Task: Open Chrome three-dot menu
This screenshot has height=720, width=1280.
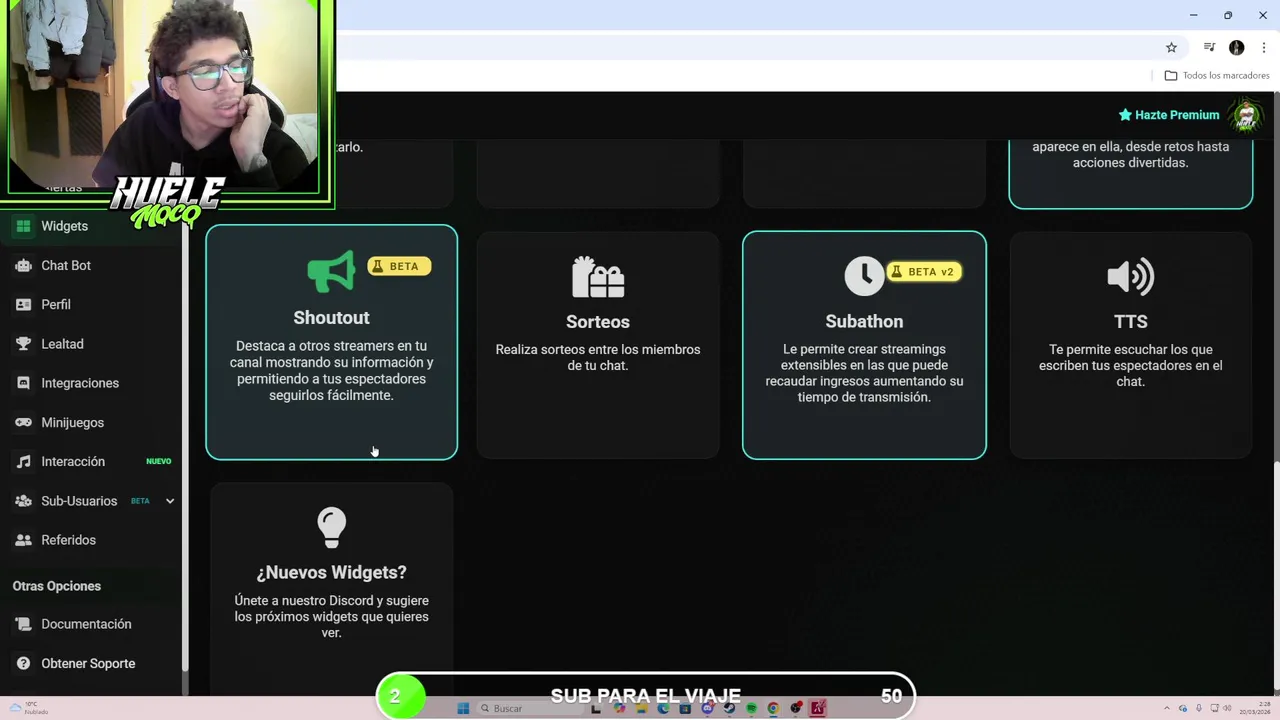Action: pos(1263,48)
